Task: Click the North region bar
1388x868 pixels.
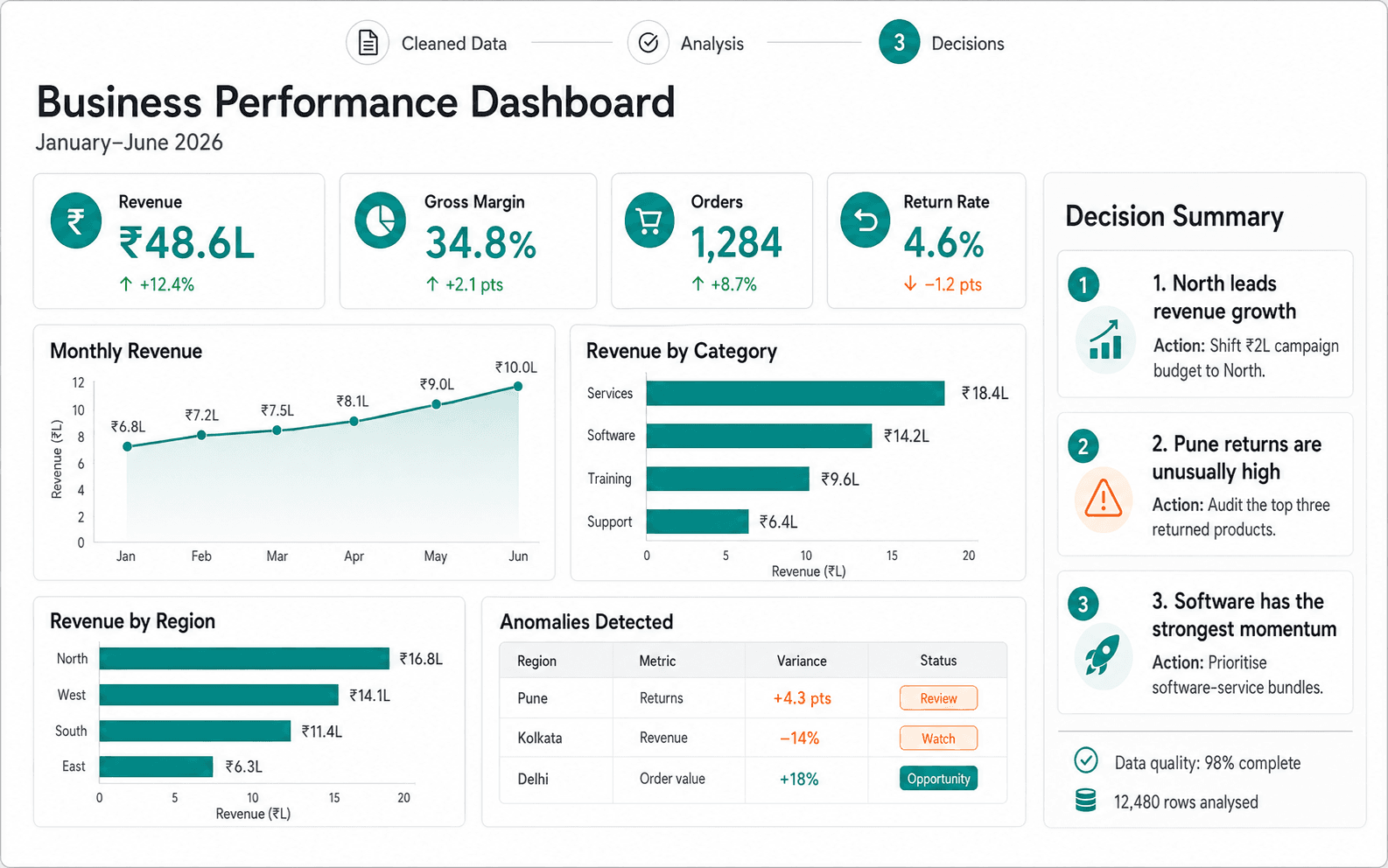Action: (x=244, y=658)
